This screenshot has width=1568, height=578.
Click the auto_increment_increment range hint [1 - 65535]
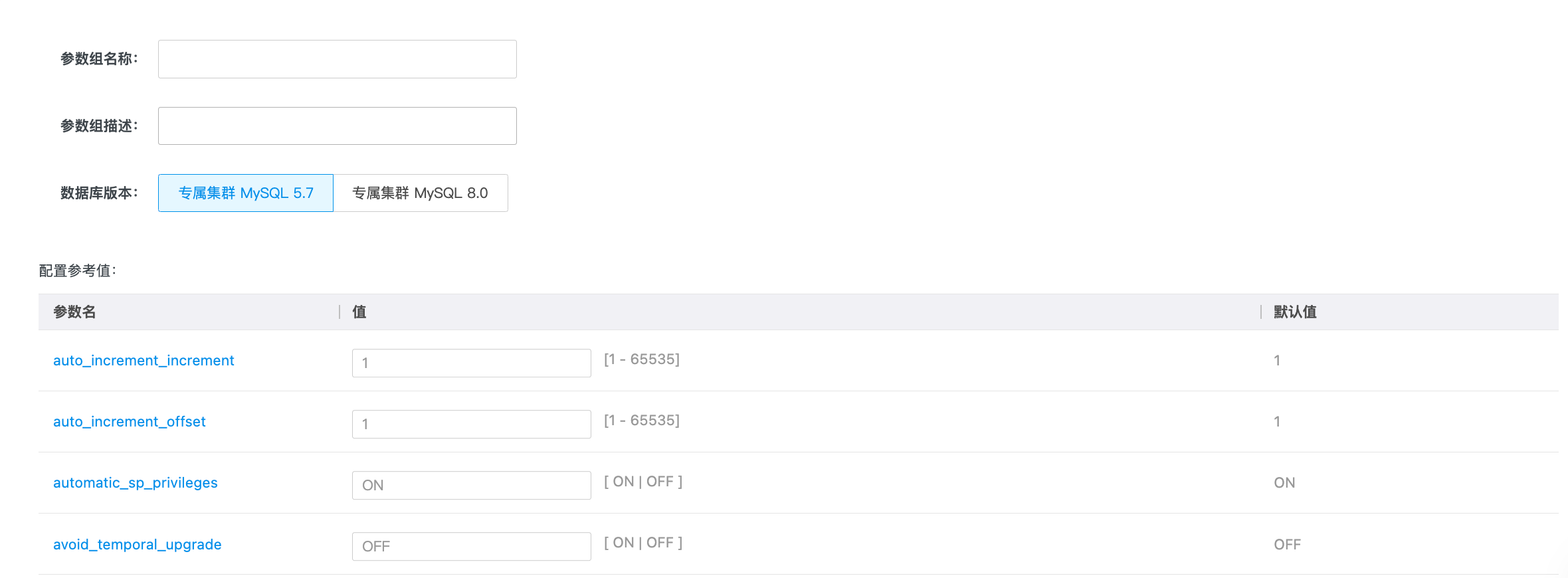[641, 359]
